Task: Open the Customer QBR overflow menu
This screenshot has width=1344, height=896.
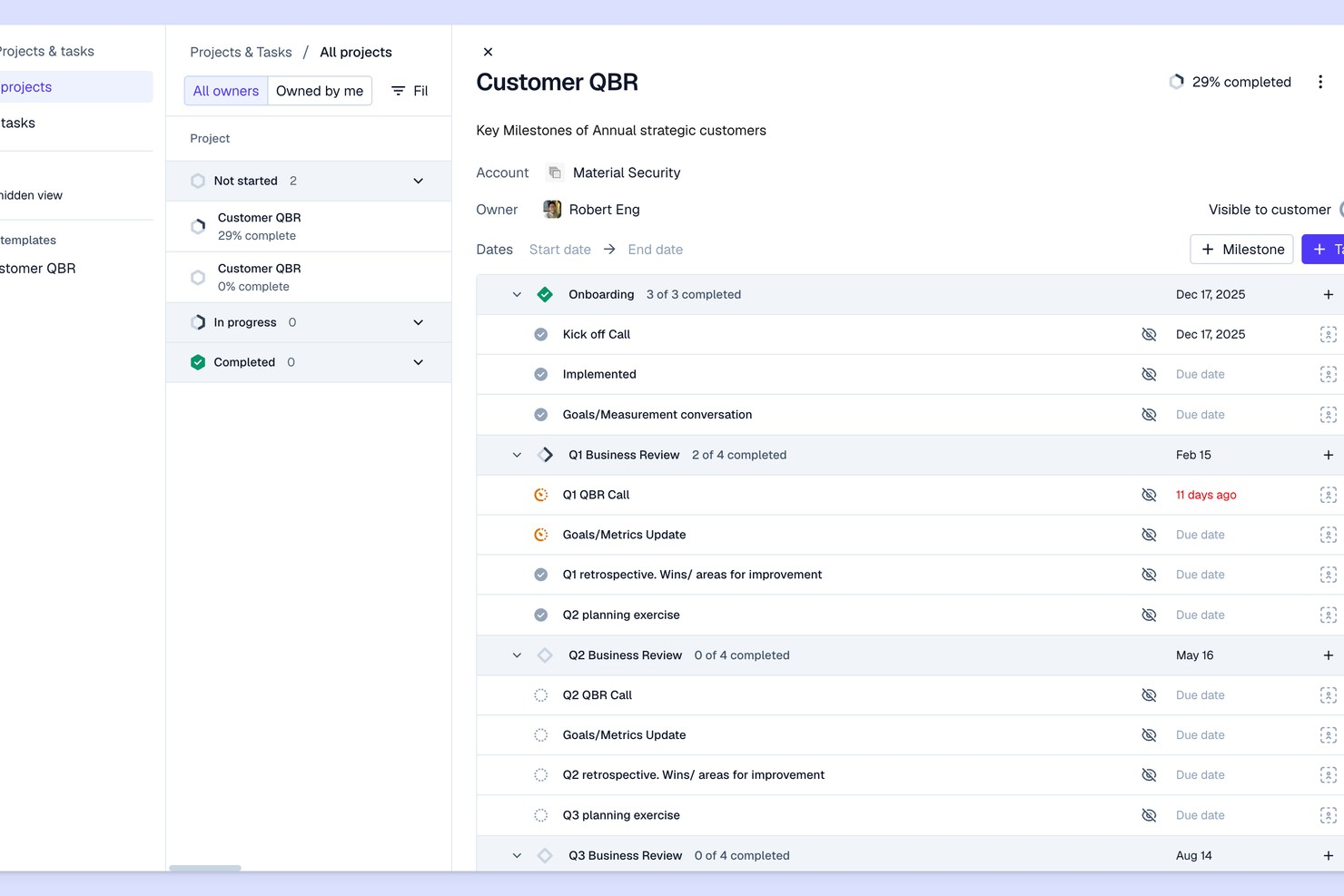Action: pyautogui.click(x=1320, y=81)
